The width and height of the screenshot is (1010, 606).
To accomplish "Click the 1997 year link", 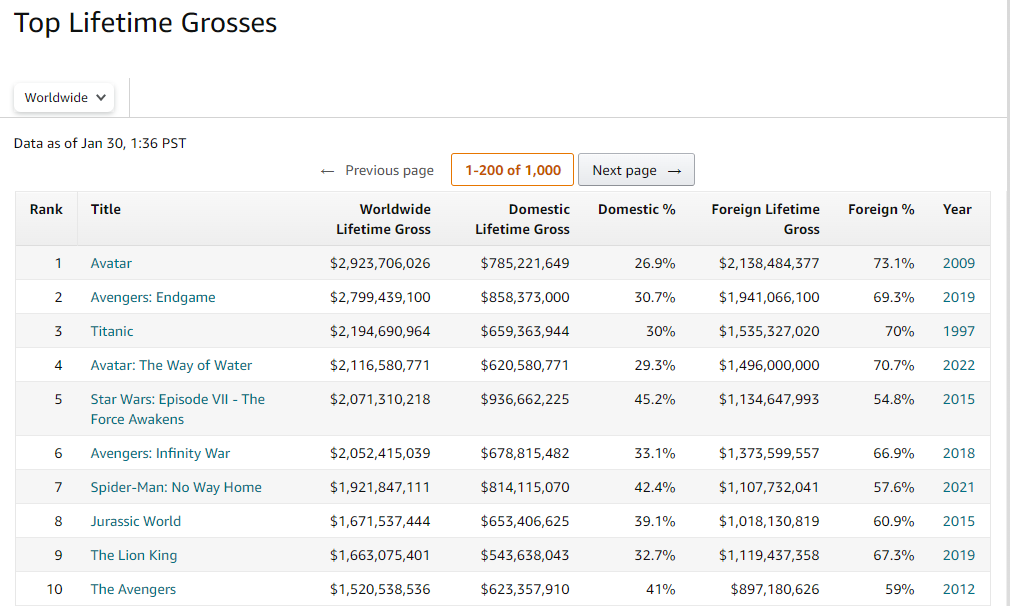I will pyautogui.click(x=959, y=332).
